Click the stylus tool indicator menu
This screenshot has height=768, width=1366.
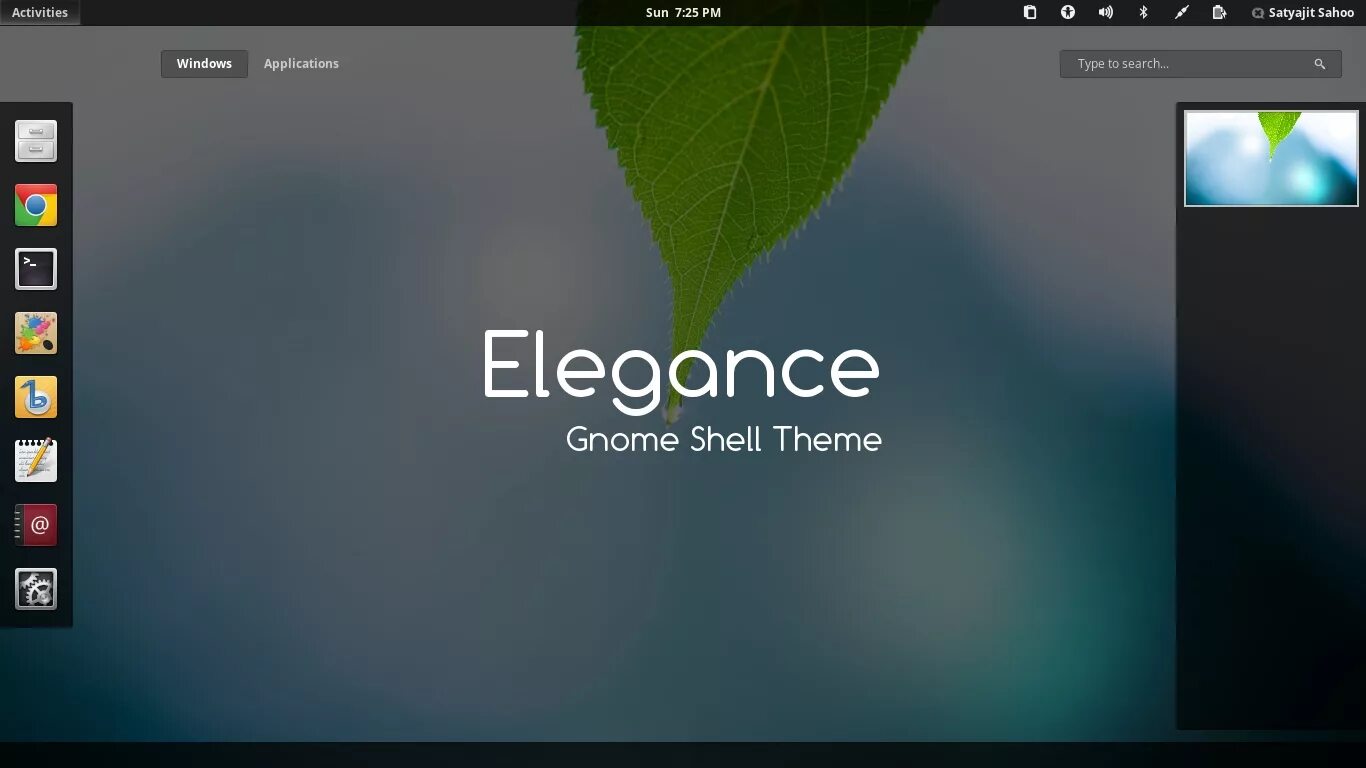[x=1181, y=12]
